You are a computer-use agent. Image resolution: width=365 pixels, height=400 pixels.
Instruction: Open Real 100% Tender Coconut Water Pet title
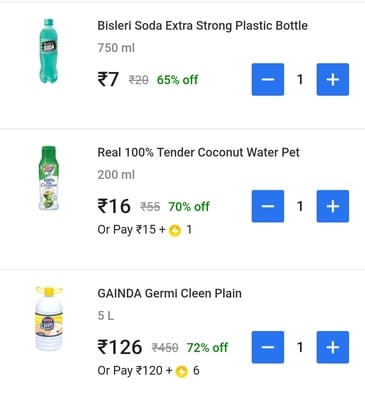(198, 152)
